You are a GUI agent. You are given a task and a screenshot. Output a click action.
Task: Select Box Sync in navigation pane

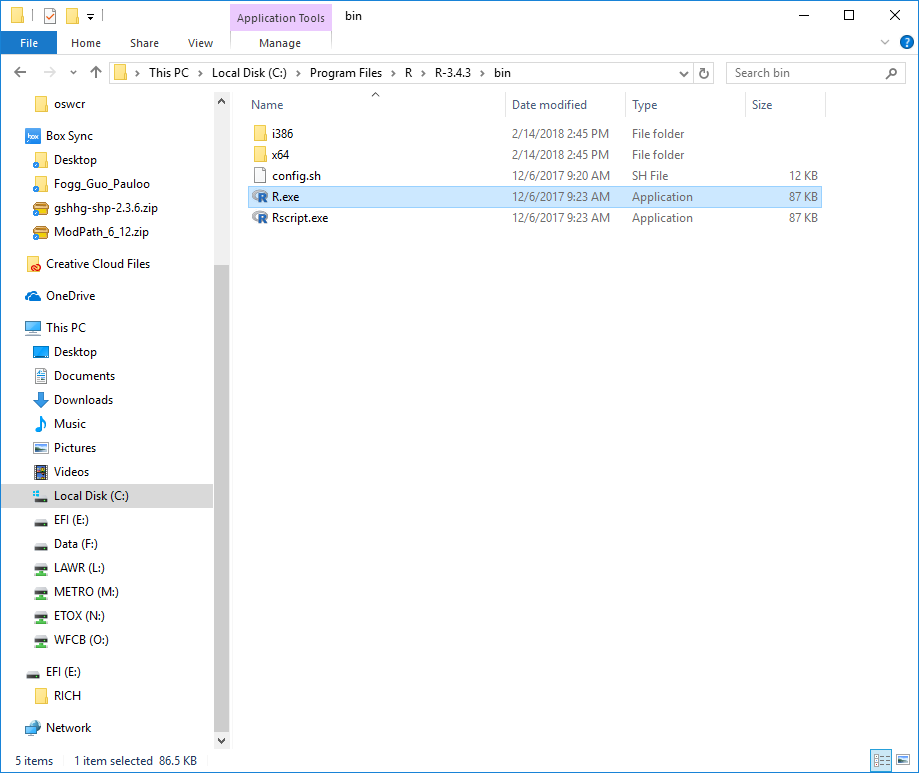(x=59, y=136)
